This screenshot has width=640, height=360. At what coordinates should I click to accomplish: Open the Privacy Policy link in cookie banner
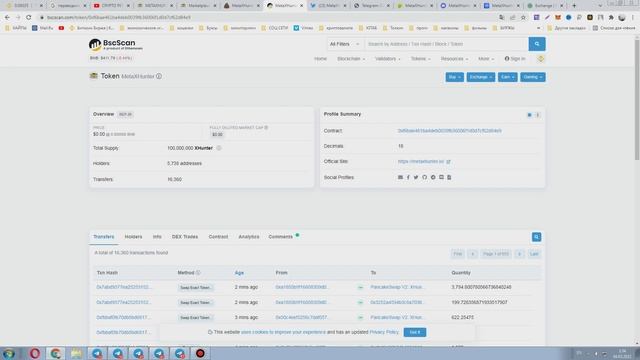pyautogui.click(x=384, y=332)
